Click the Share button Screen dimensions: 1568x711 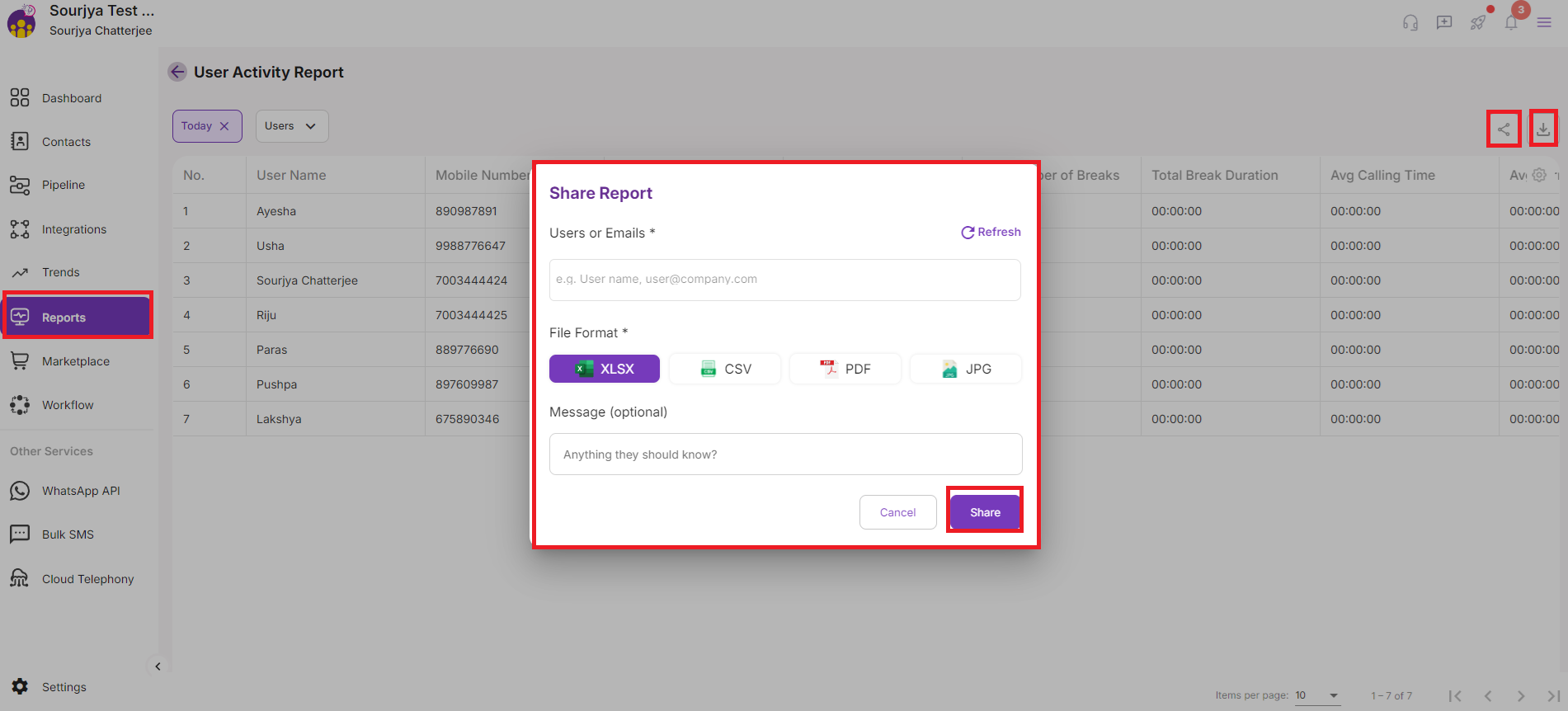pyautogui.click(x=985, y=512)
